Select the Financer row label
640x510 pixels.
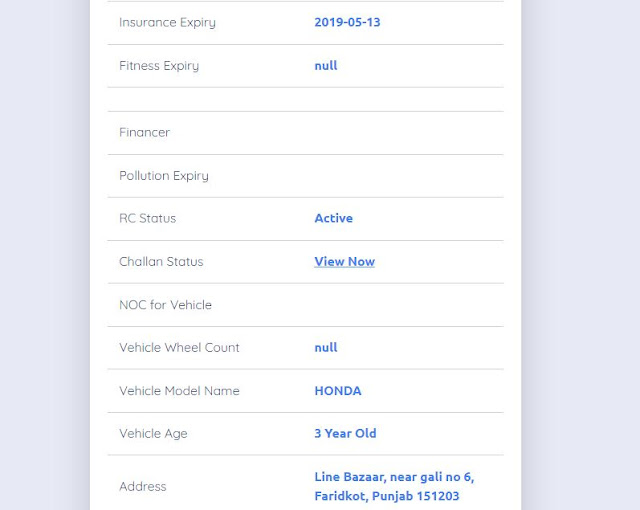click(x=144, y=132)
